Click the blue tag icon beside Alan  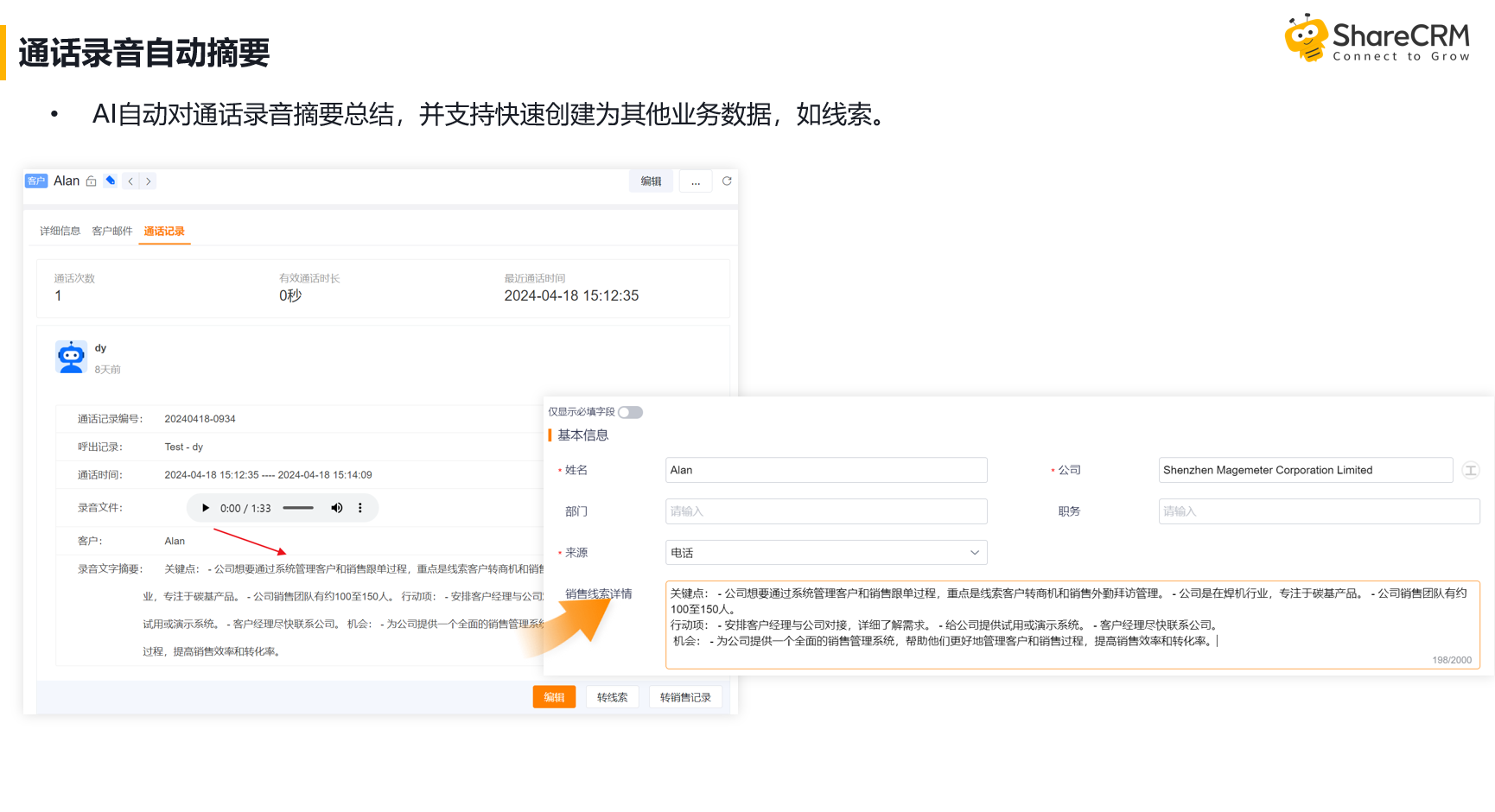click(x=110, y=181)
